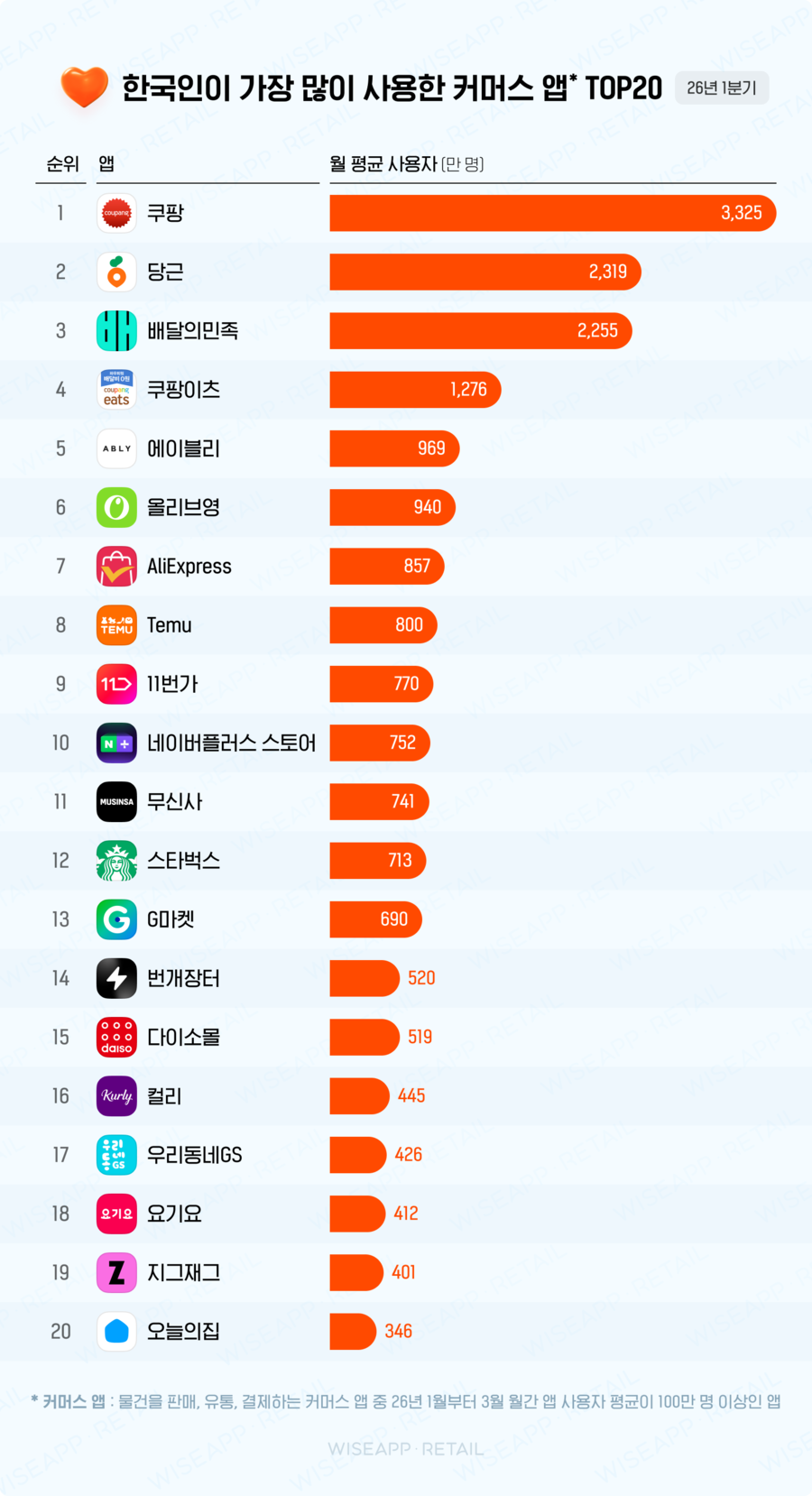Click the orange Temu icon
This screenshot has width=812, height=1496.
[x=116, y=624]
